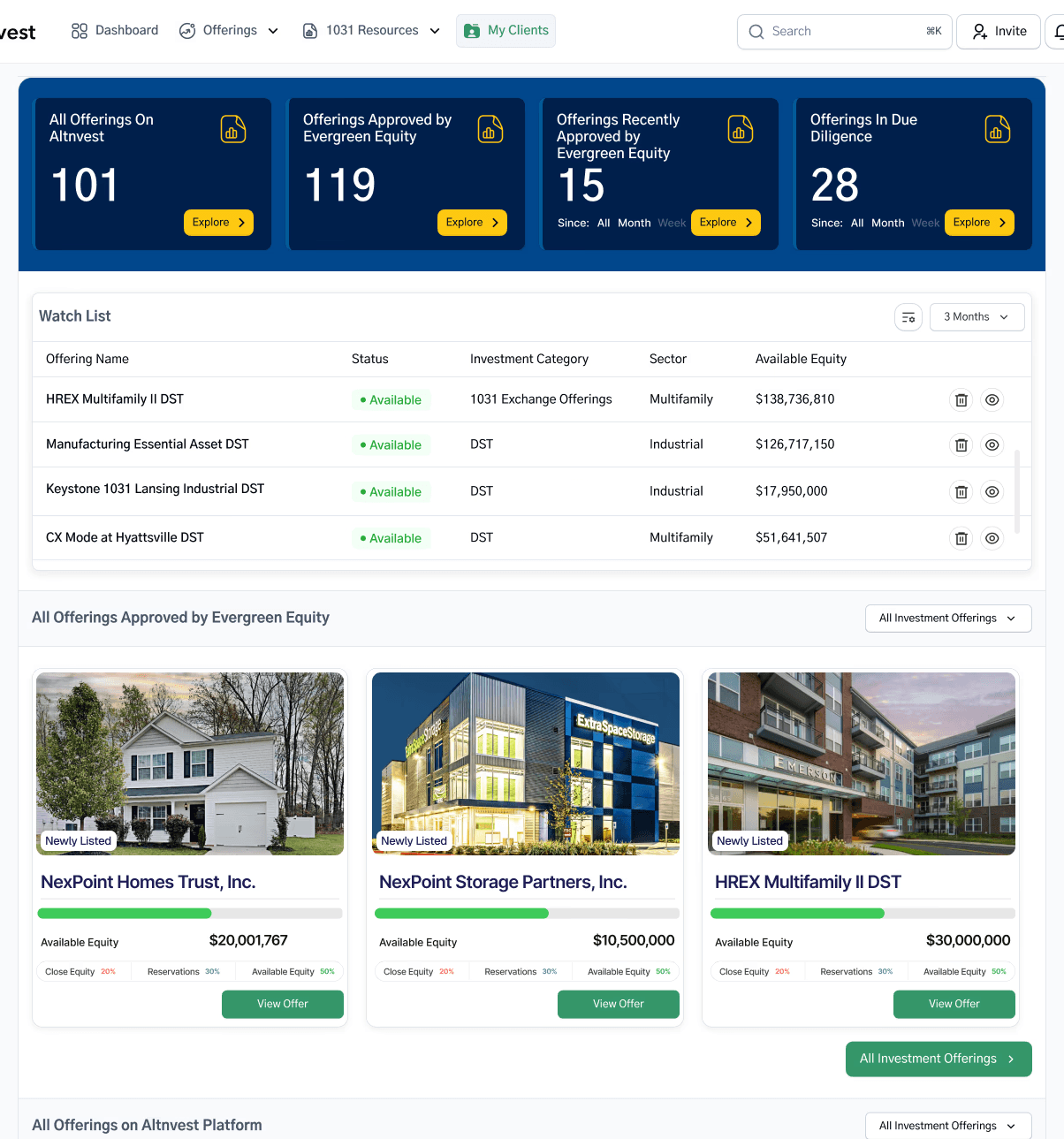This screenshot has width=1064, height=1139.
Task: Select 'Month' filter on Due Diligence card
Action: pyautogui.click(x=888, y=224)
